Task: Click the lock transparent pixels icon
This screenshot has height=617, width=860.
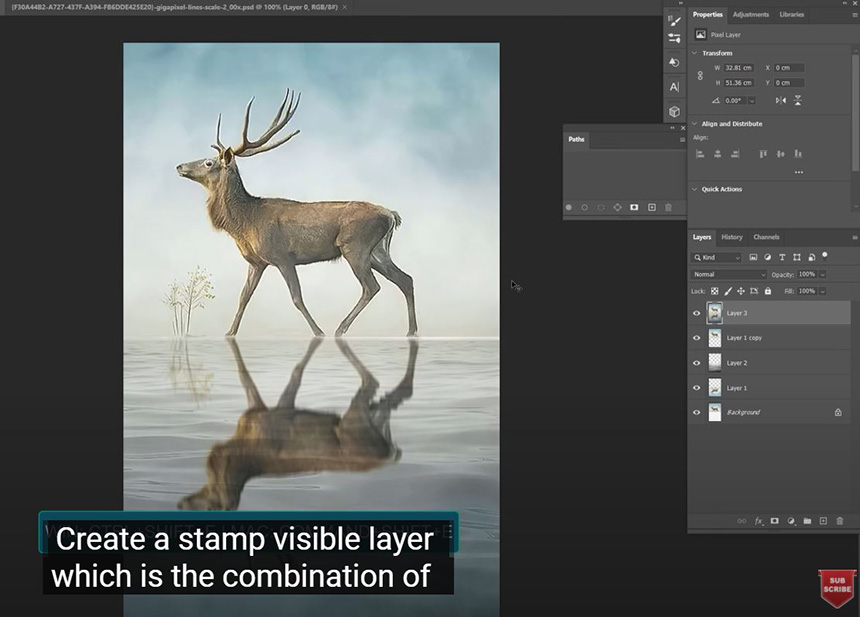Action: coord(714,291)
